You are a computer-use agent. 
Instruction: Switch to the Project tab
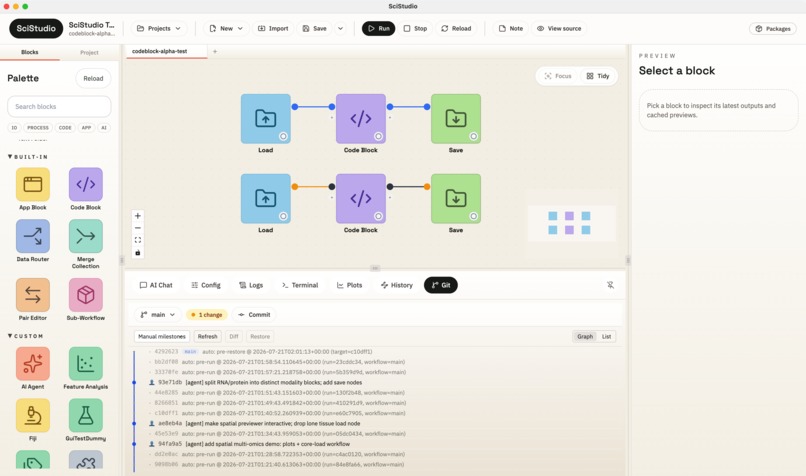pyautogui.click(x=89, y=52)
